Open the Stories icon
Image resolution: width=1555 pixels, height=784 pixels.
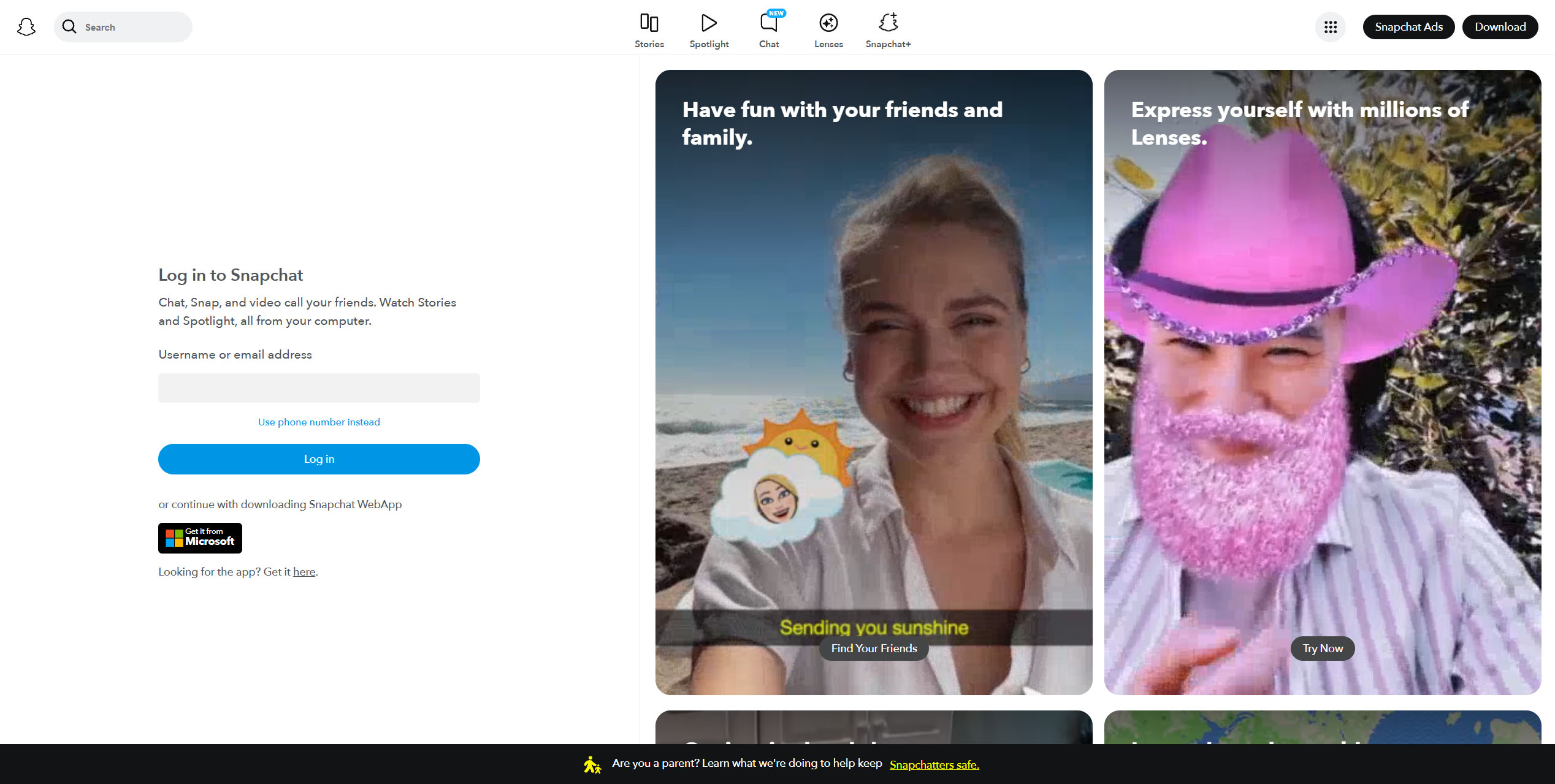649,23
